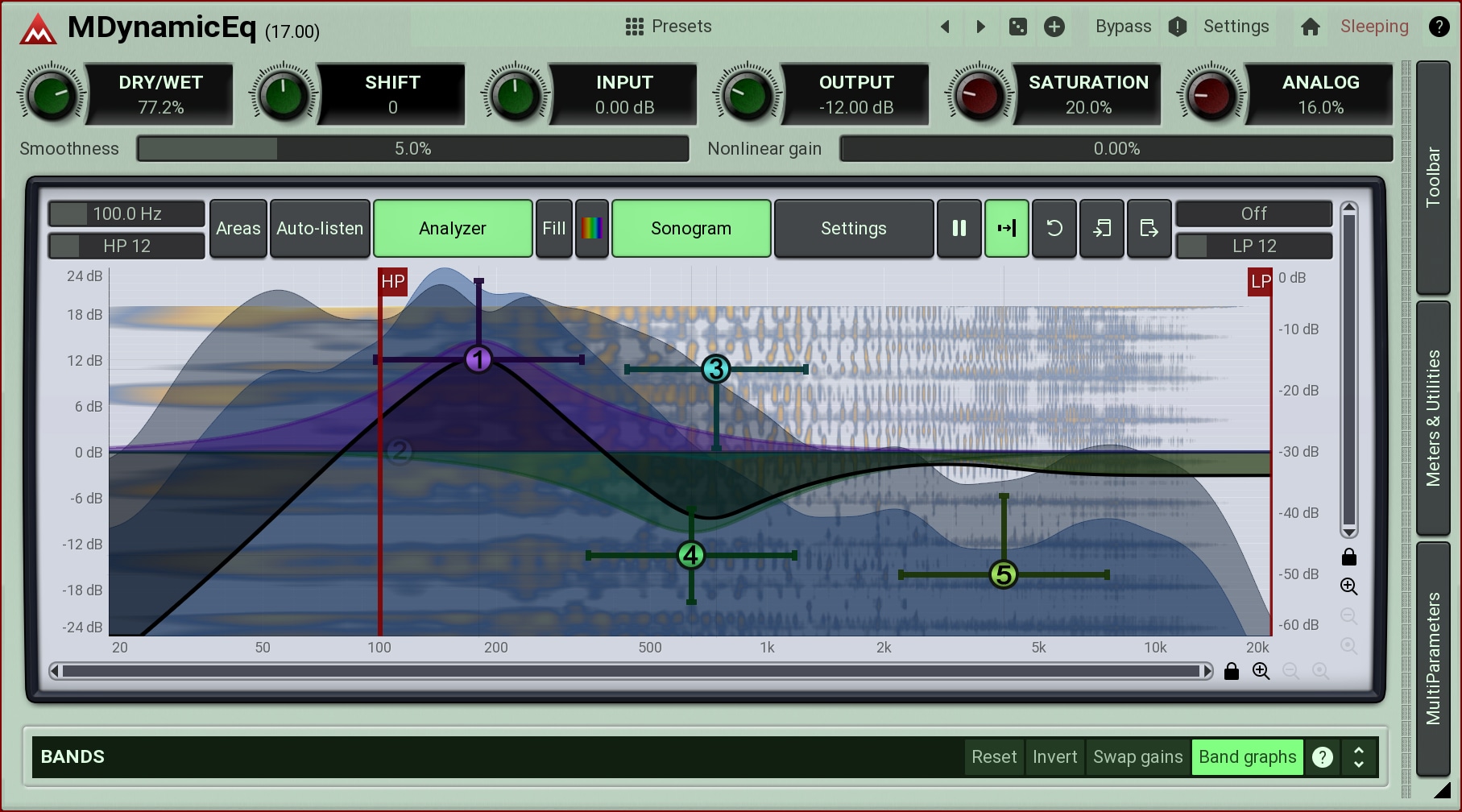The width and height of the screenshot is (1462, 812).
Task: Click the random preset dice icon
Action: [x=1018, y=27]
